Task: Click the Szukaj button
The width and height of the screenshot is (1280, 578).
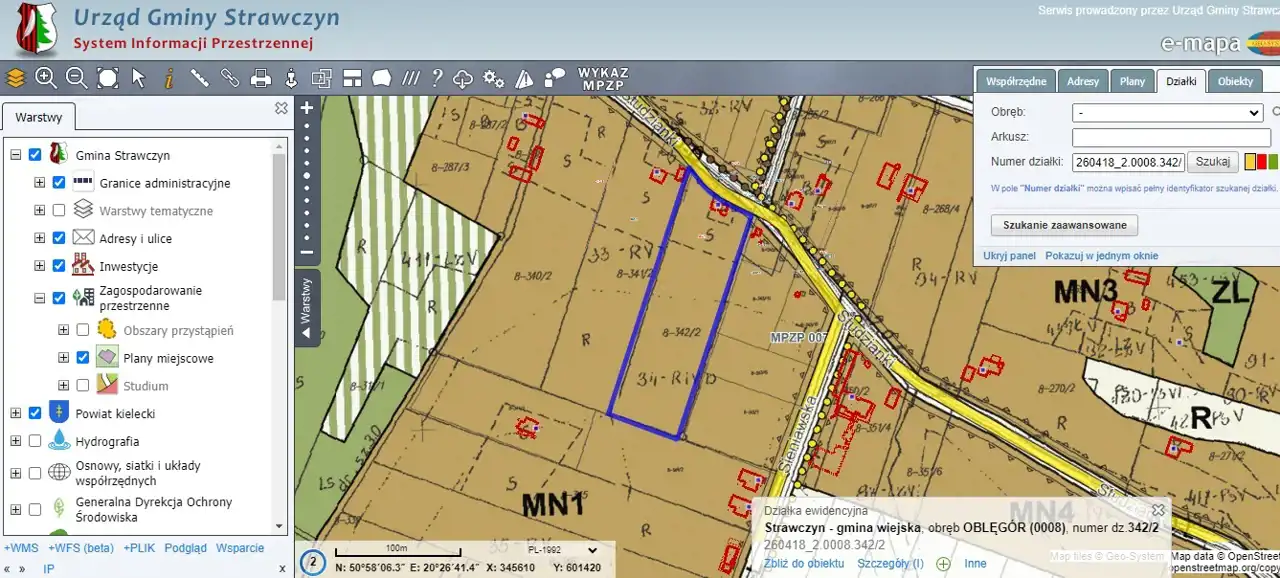Action: pyautogui.click(x=1213, y=162)
